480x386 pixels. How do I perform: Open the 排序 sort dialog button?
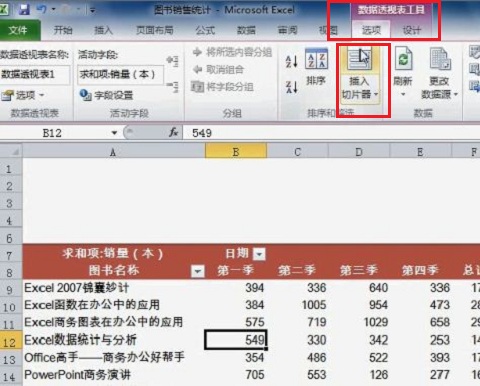tap(316, 67)
